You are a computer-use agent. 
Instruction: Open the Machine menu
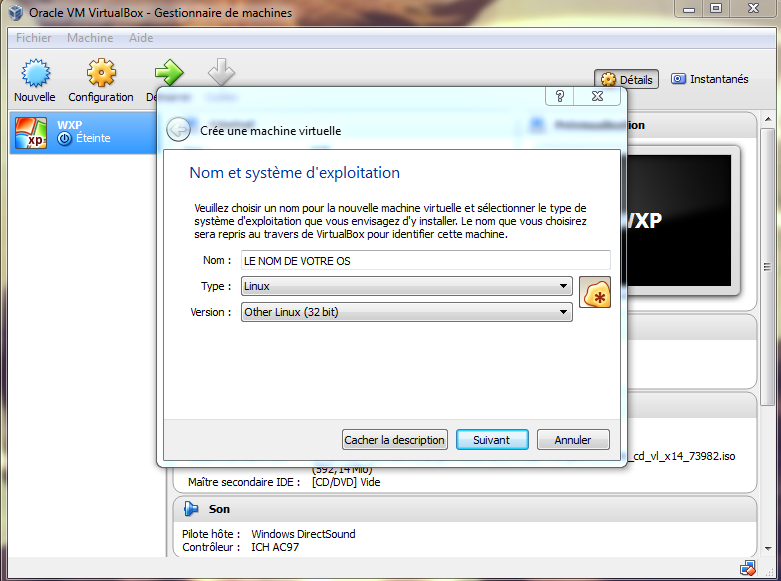coord(90,38)
